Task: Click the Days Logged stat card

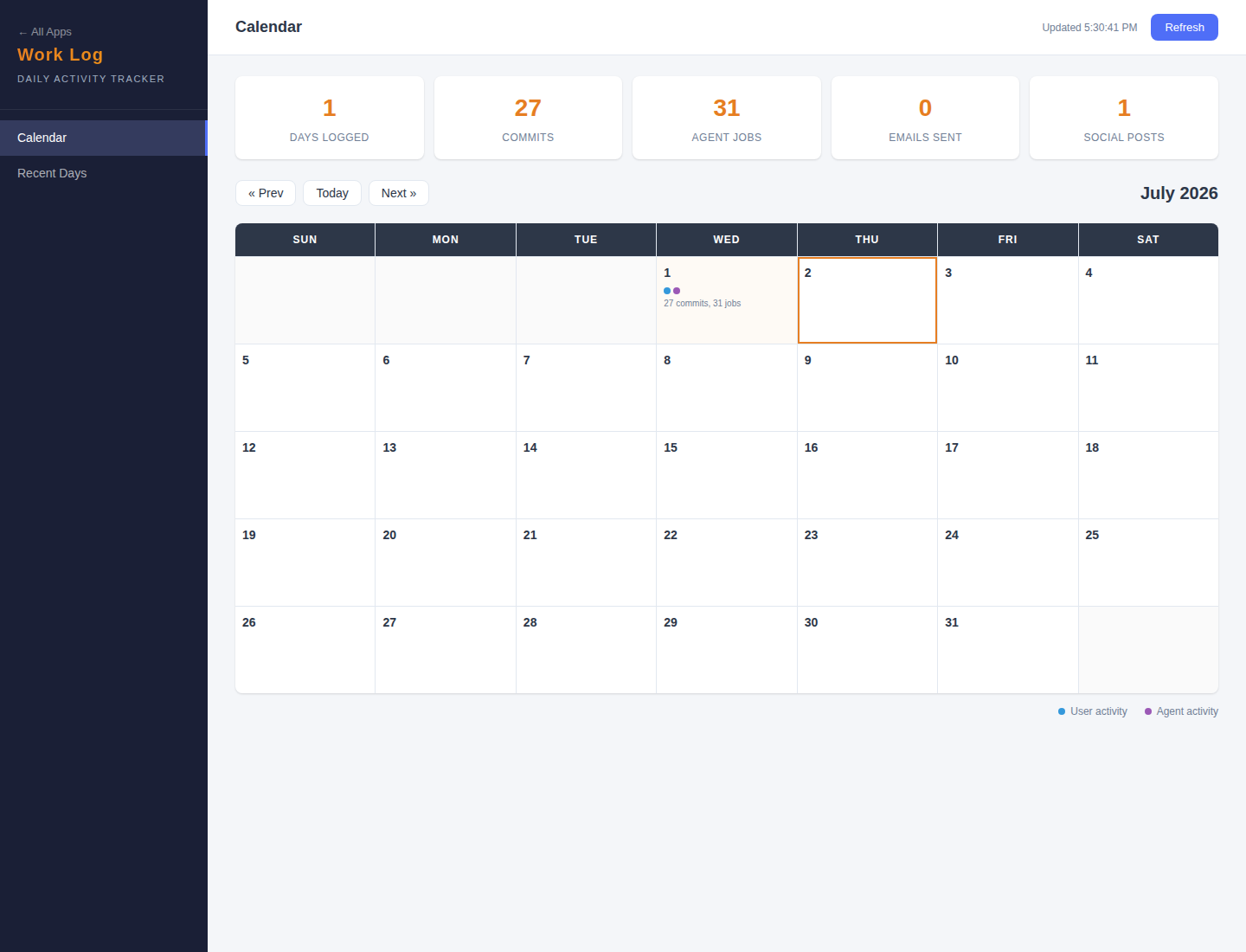Action: (330, 118)
